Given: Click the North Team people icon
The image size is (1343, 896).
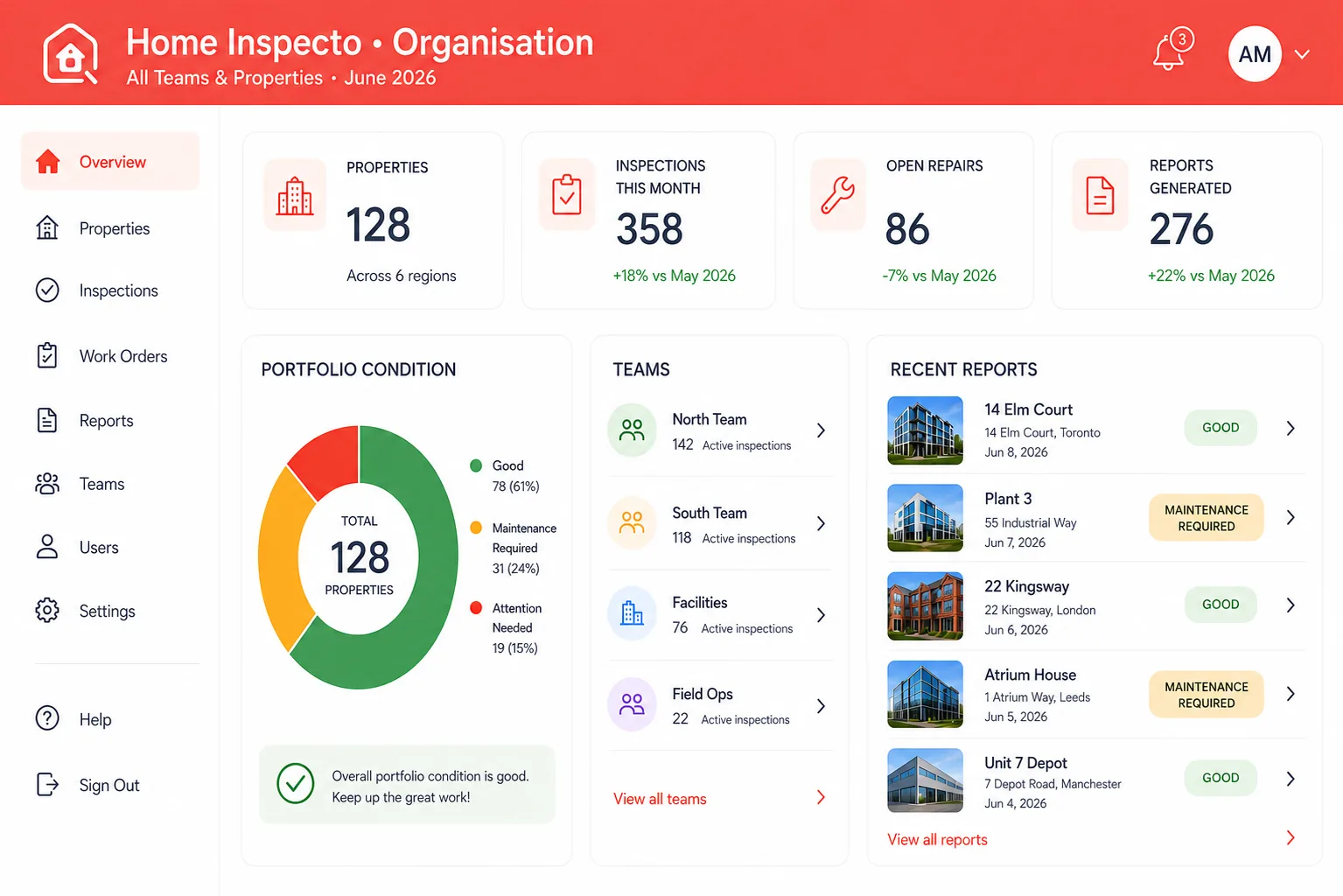Looking at the screenshot, I should point(632,430).
